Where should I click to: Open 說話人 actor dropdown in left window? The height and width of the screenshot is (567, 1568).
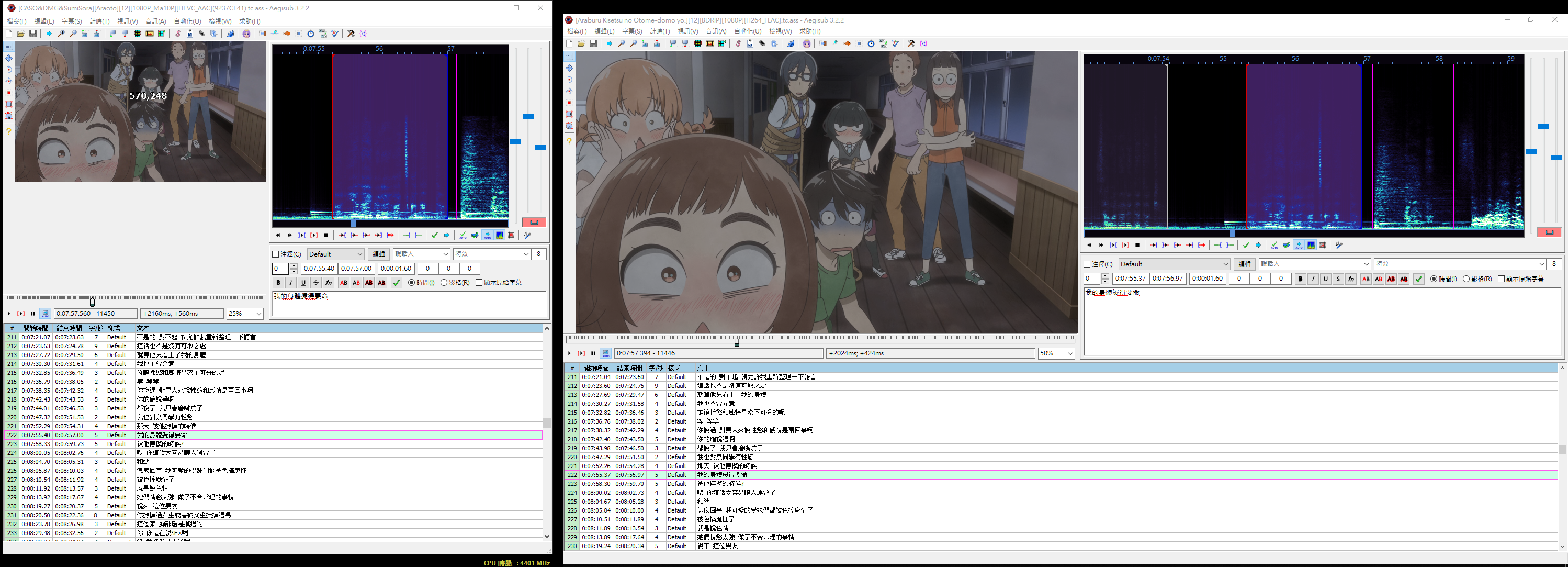421,254
